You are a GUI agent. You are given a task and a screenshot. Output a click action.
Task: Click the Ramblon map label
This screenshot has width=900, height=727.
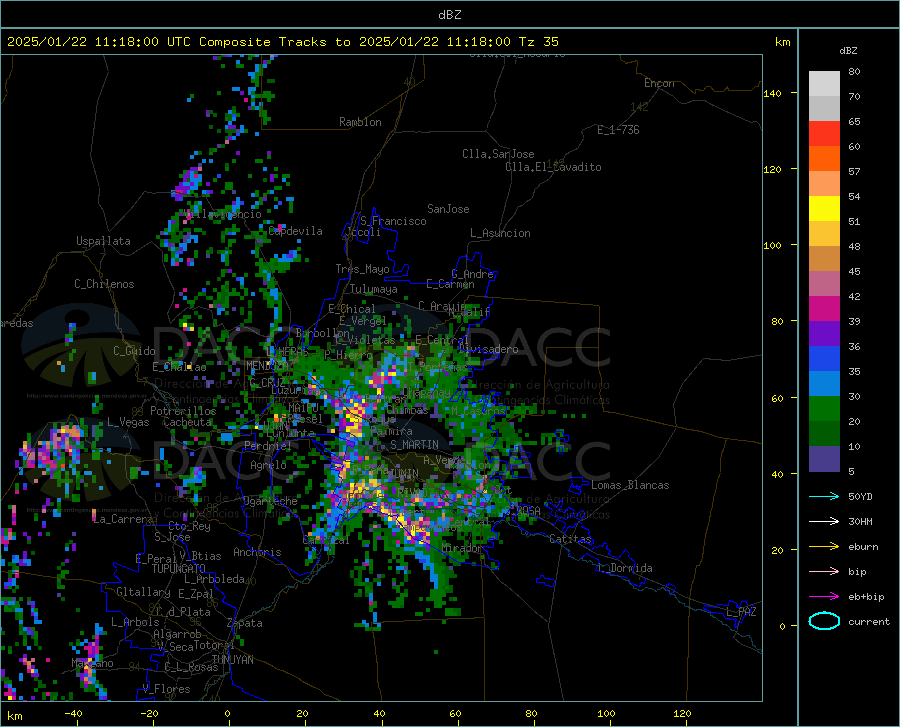point(360,122)
